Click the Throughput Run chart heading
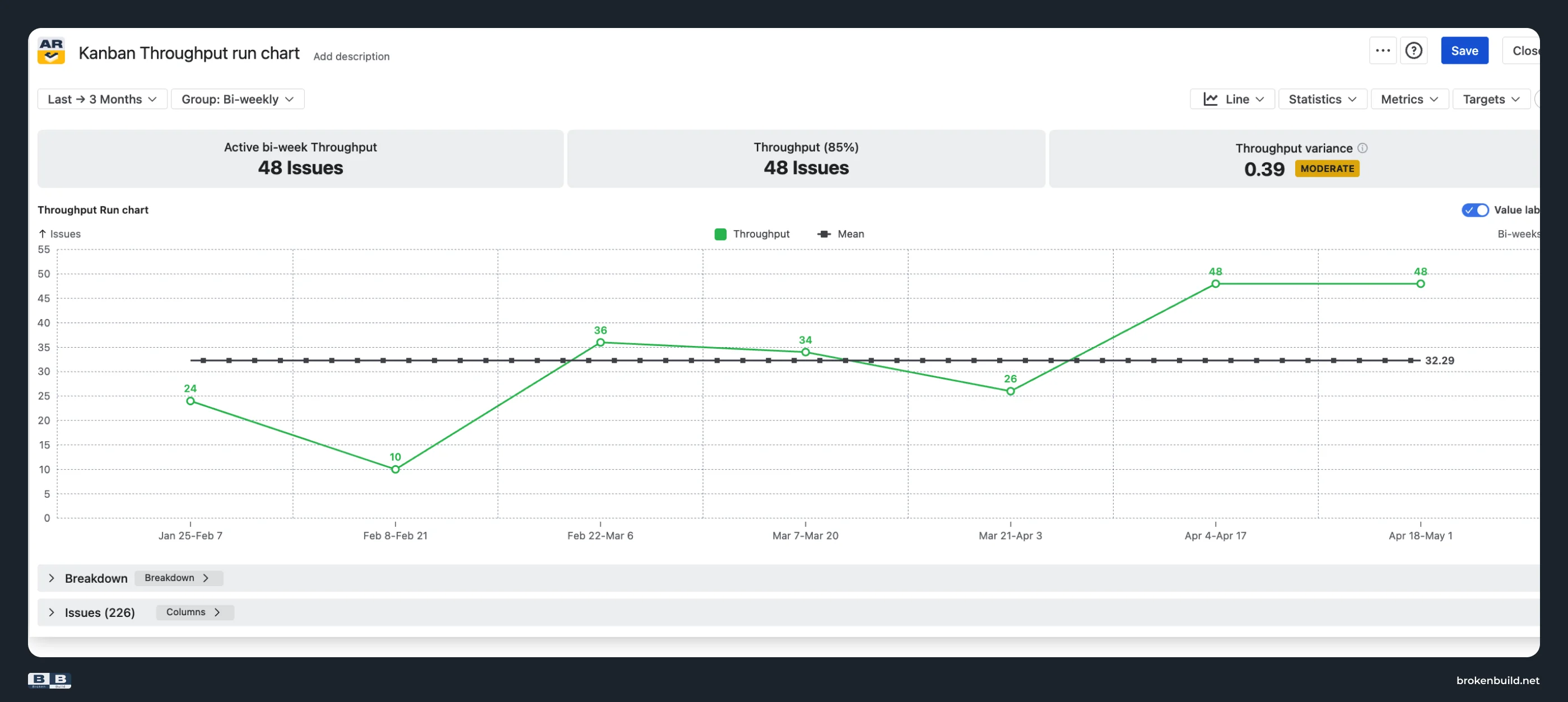 click(x=93, y=210)
